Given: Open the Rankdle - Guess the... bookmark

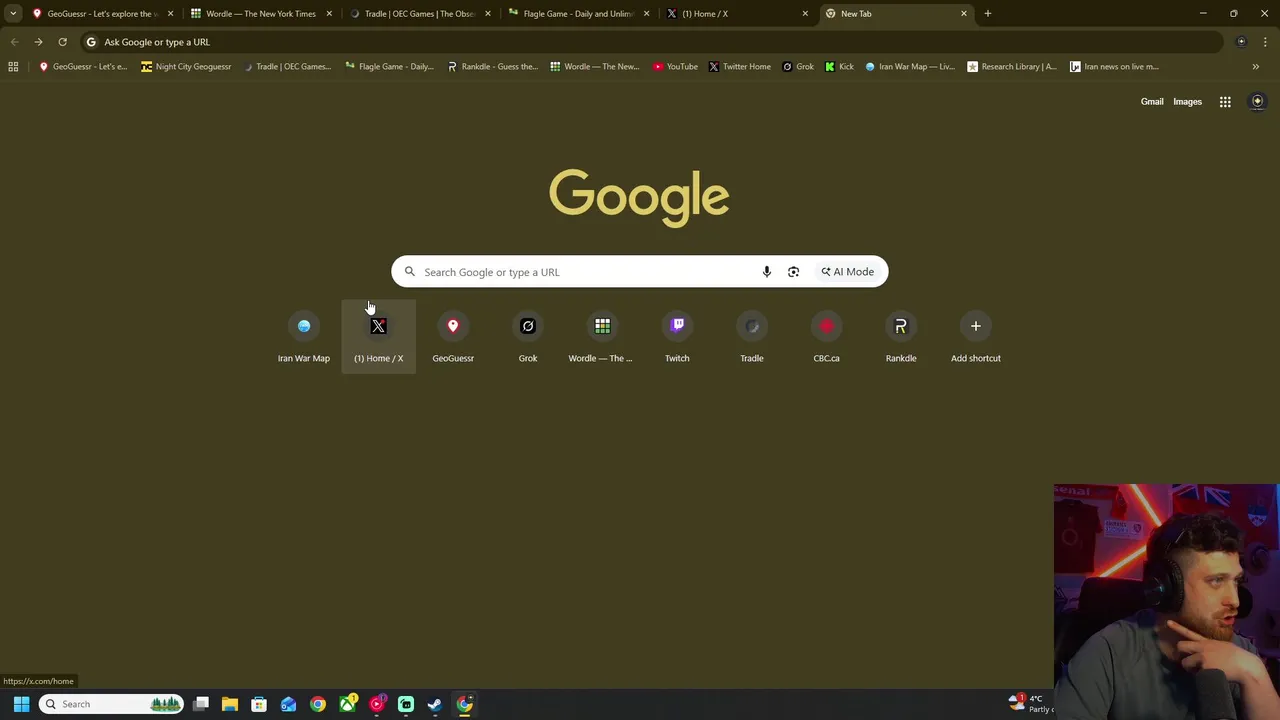Looking at the screenshot, I should (x=492, y=66).
